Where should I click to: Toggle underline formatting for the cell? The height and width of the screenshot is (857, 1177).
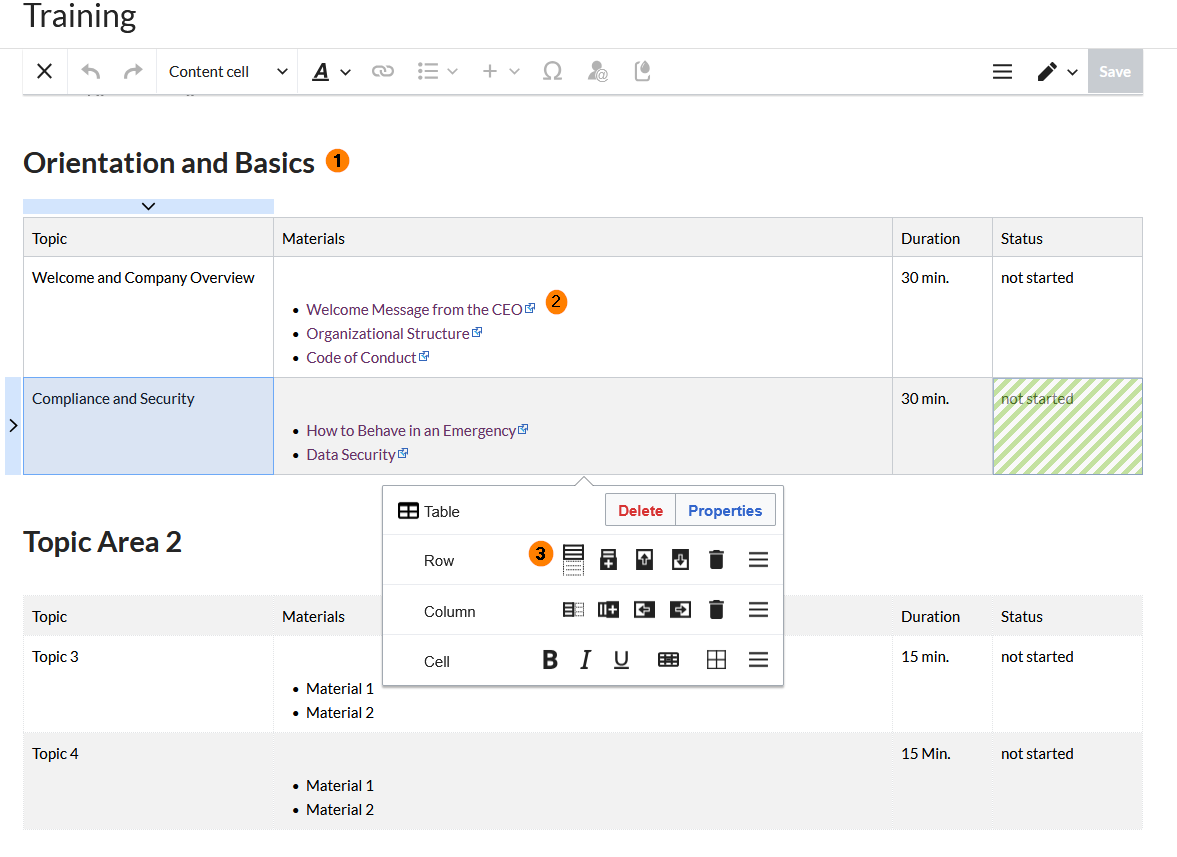tap(621, 660)
